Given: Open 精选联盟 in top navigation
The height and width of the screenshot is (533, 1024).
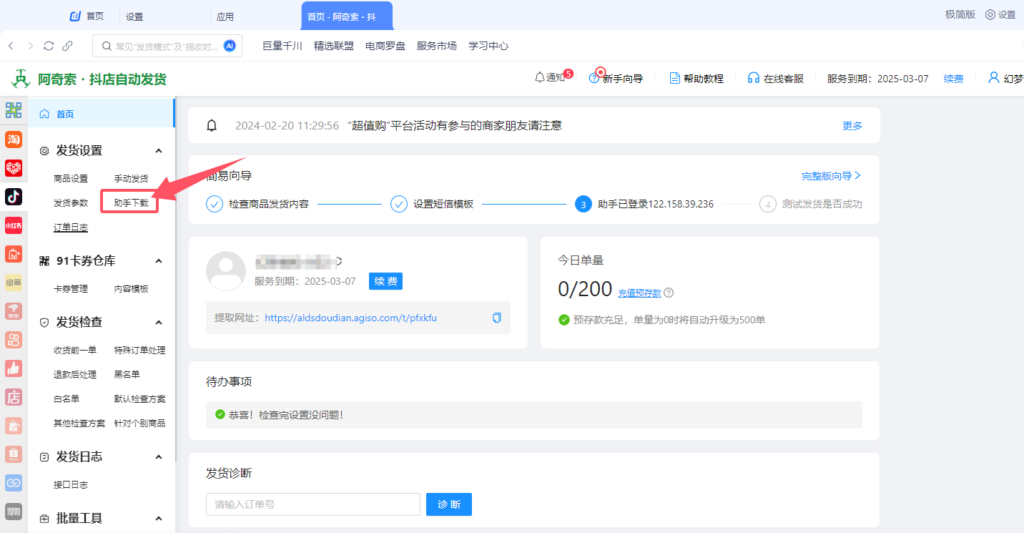Looking at the screenshot, I should coord(334,46).
